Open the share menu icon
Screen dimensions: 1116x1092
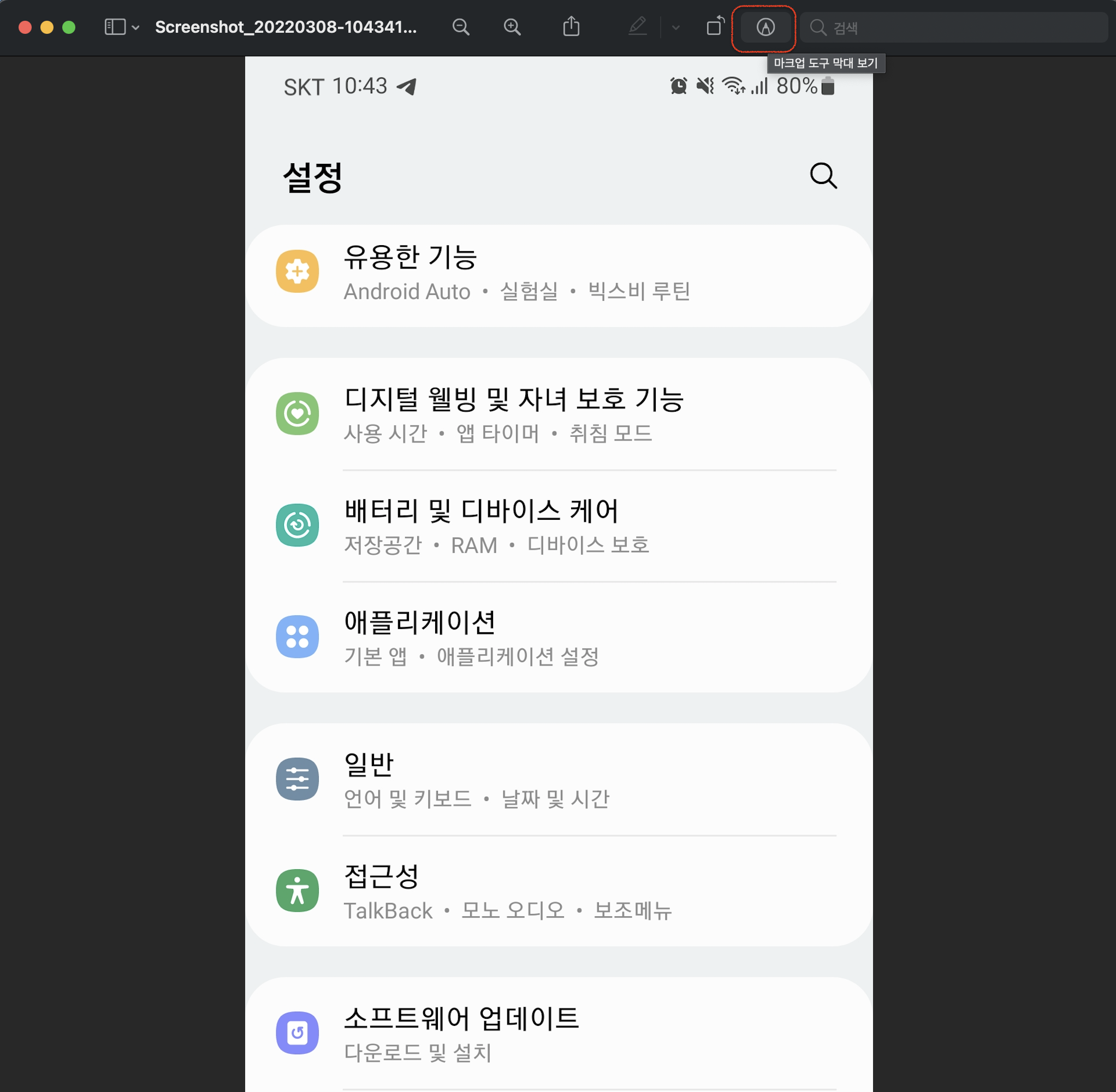(x=571, y=27)
